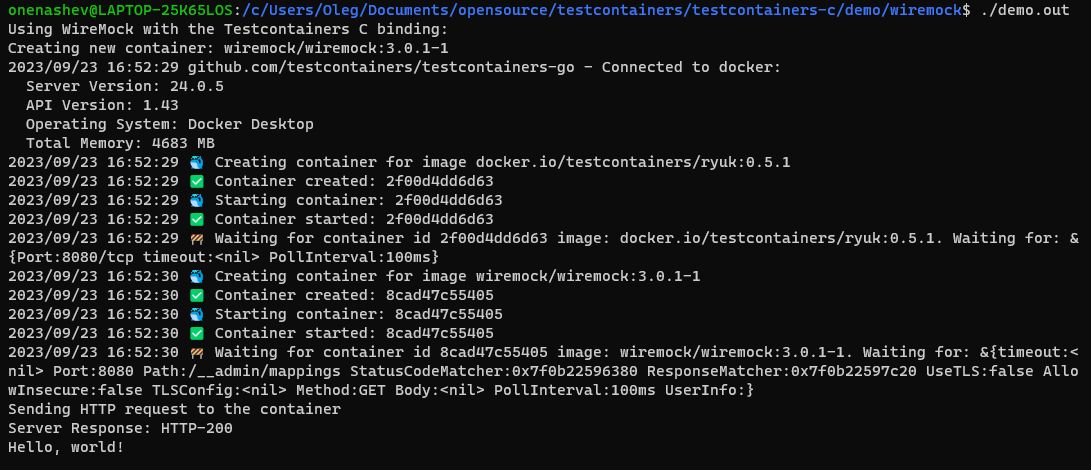
Task: Click 'StatusCodeMatcher:0x7f0b22596380' text
Action: [494, 371]
